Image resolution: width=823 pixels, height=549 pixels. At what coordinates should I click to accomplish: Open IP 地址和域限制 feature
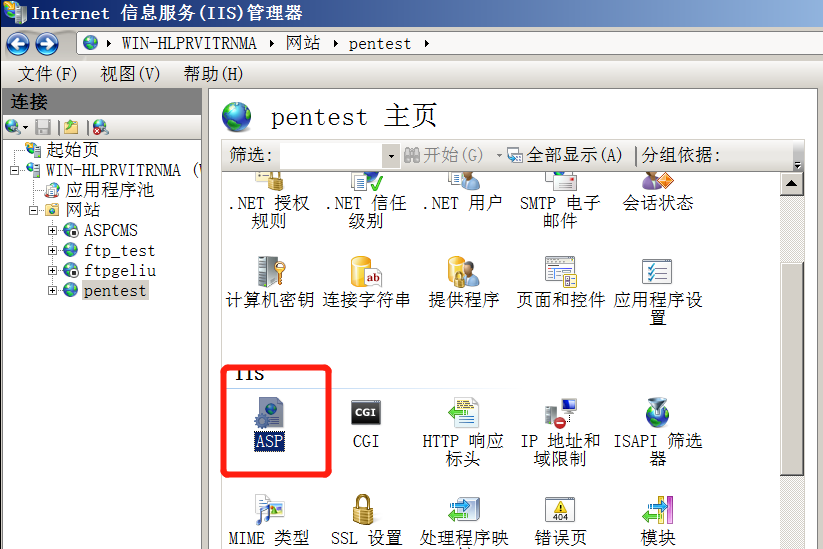[x=560, y=432]
